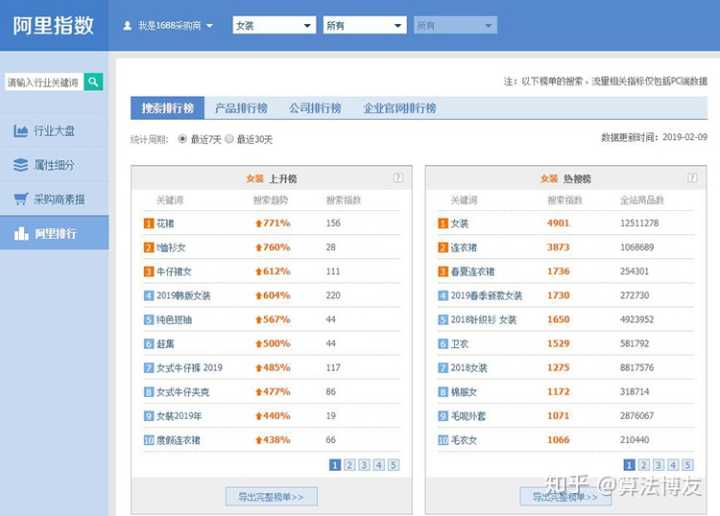Switch to 公司排行榜 tab
Screen dimensions: 720x516
pyautogui.click(x=314, y=108)
